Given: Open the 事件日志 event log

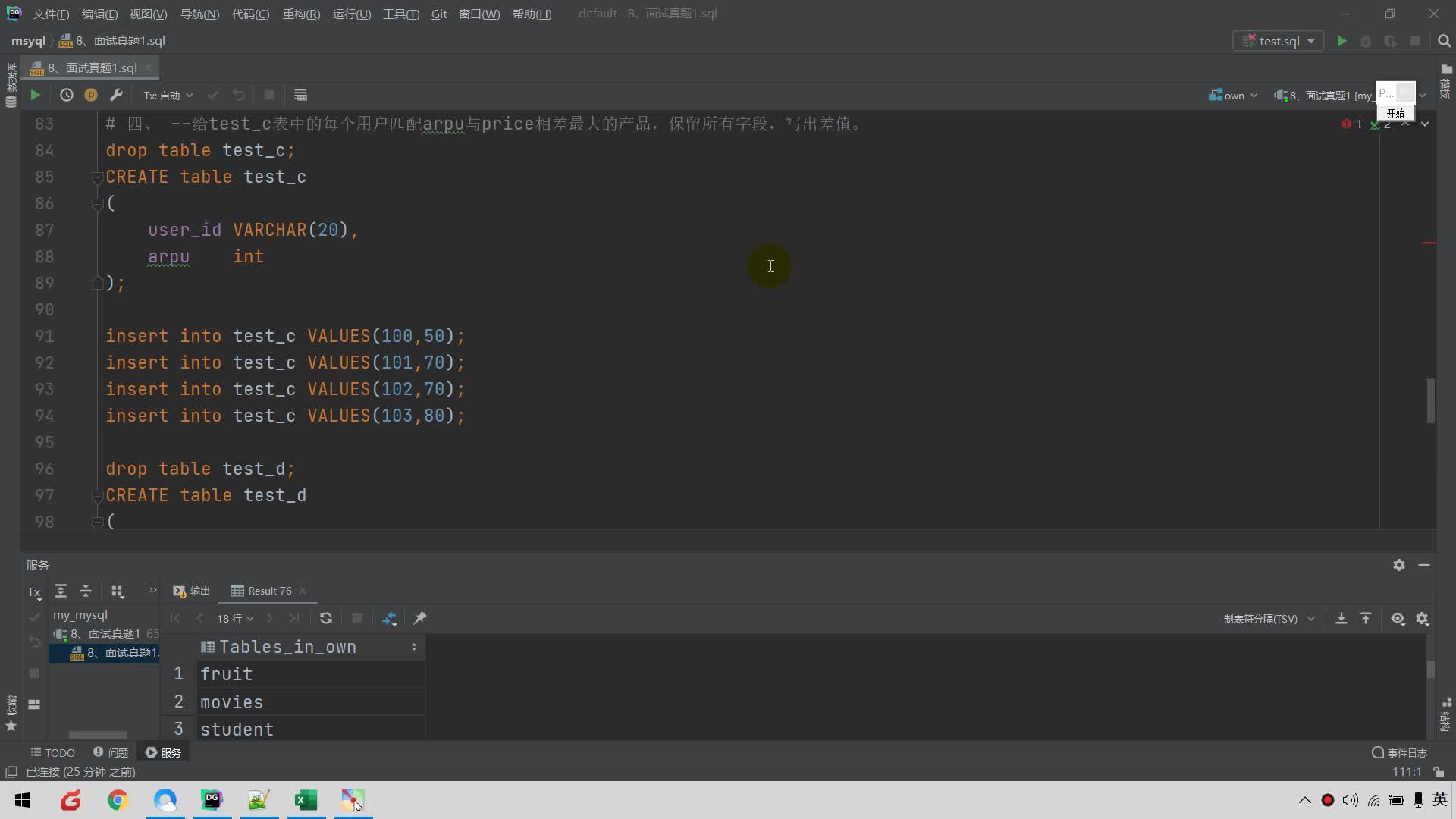Looking at the screenshot, I should pos(1399,753).
